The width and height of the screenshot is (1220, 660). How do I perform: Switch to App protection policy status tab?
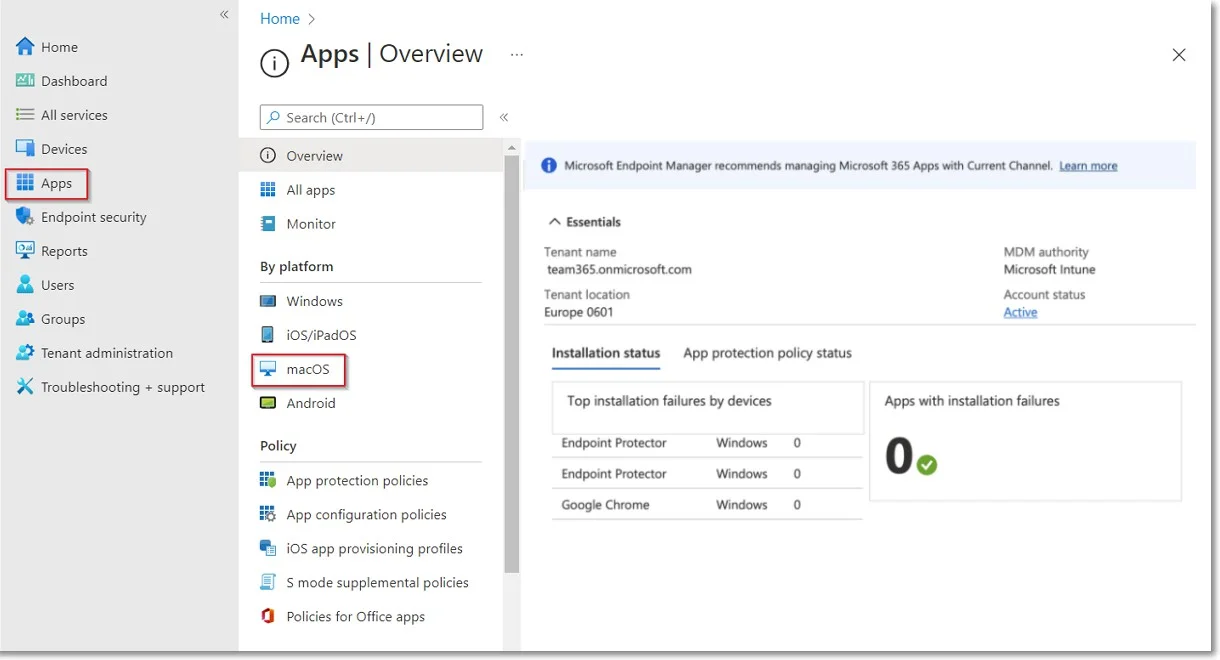pos(768,353)
